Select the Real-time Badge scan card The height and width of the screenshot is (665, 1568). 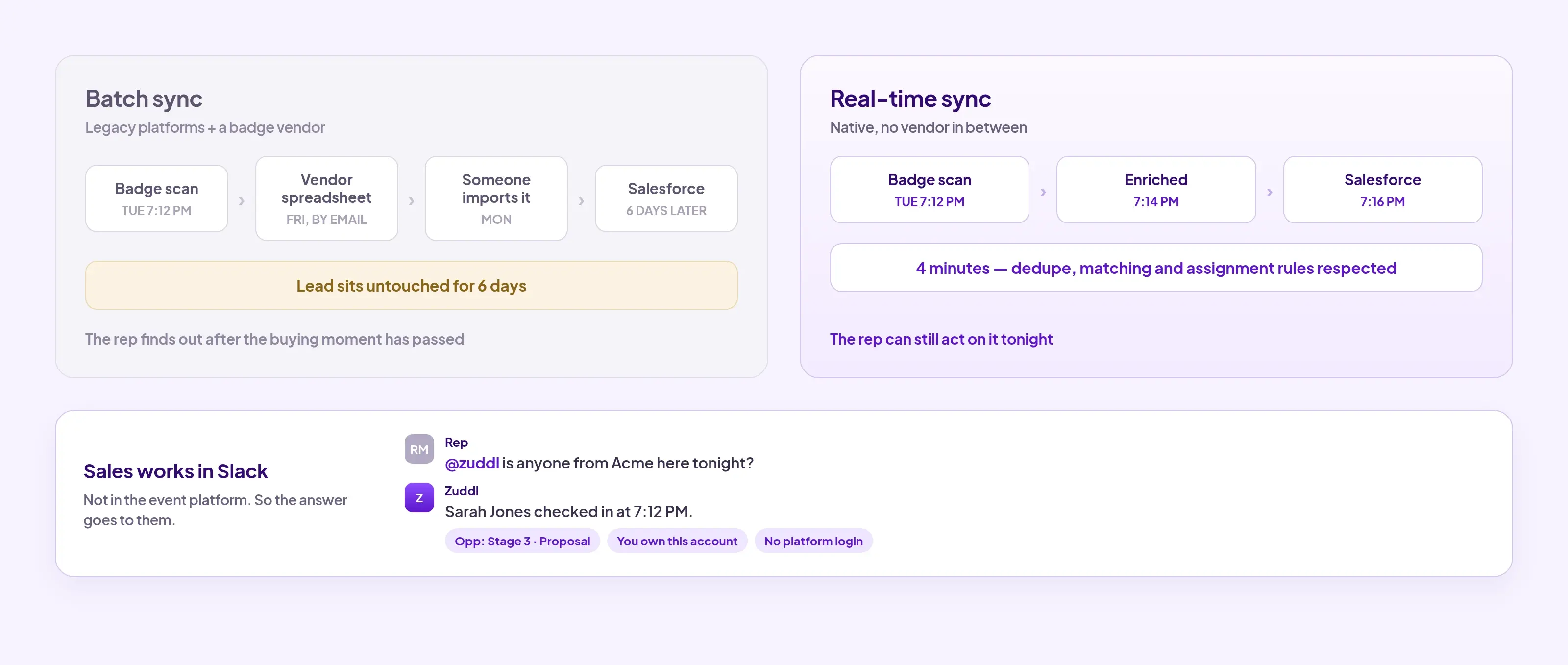(930, 189)
